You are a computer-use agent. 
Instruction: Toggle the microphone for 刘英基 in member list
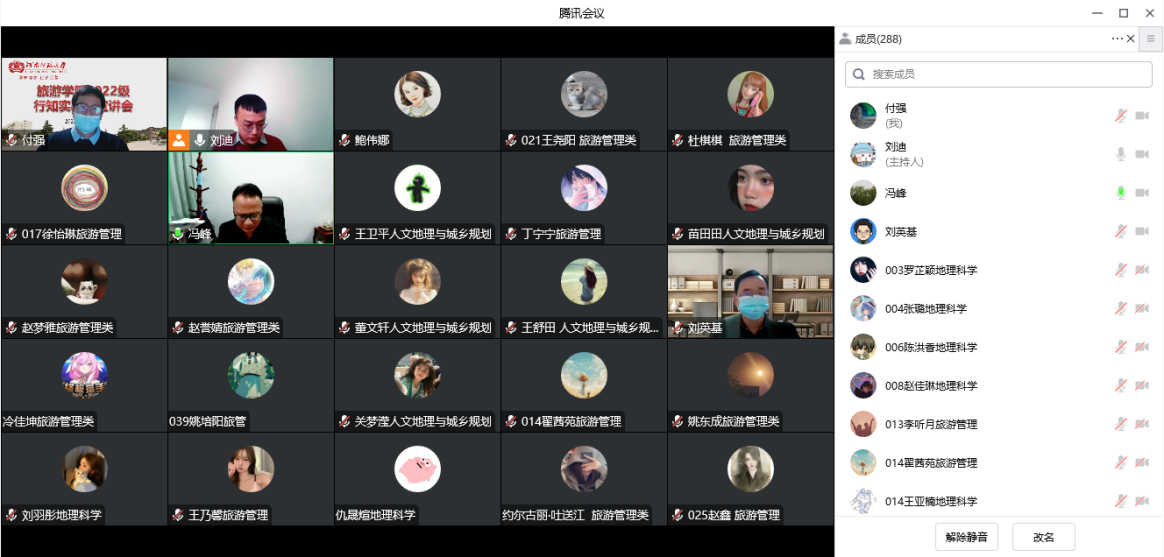tap(1121, 231)
